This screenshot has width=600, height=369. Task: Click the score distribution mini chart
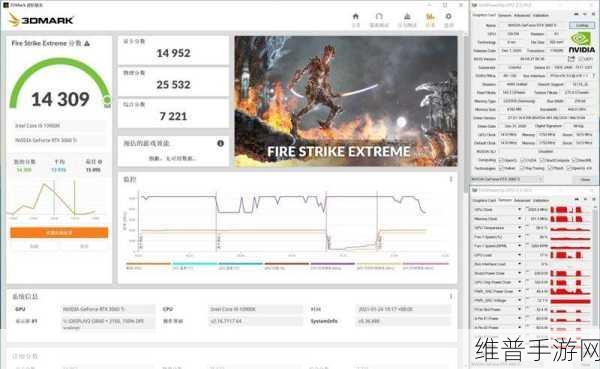(54, 199)
